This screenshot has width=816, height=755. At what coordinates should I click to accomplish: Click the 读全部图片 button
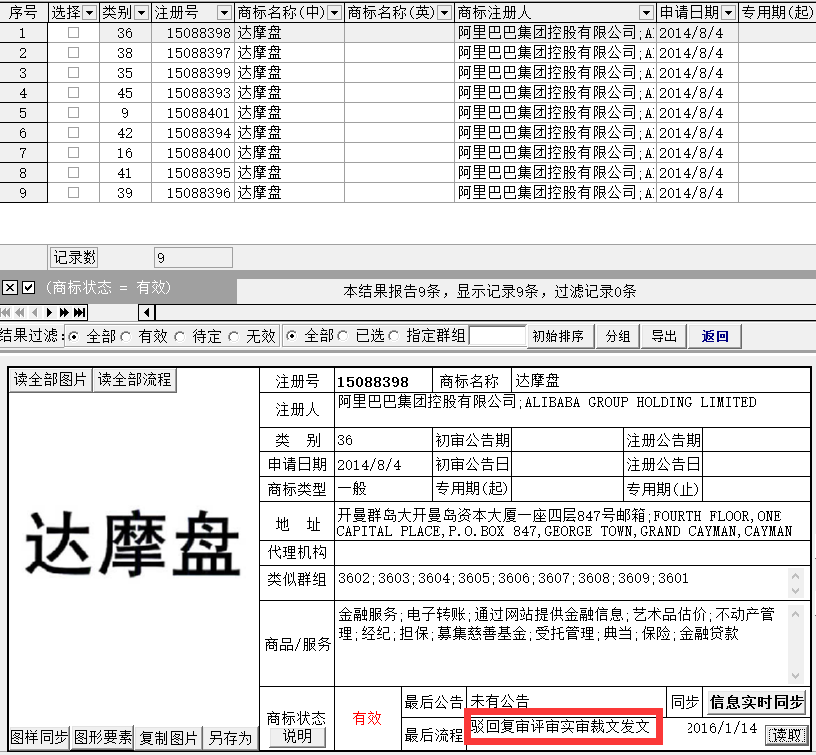[50, 379]
